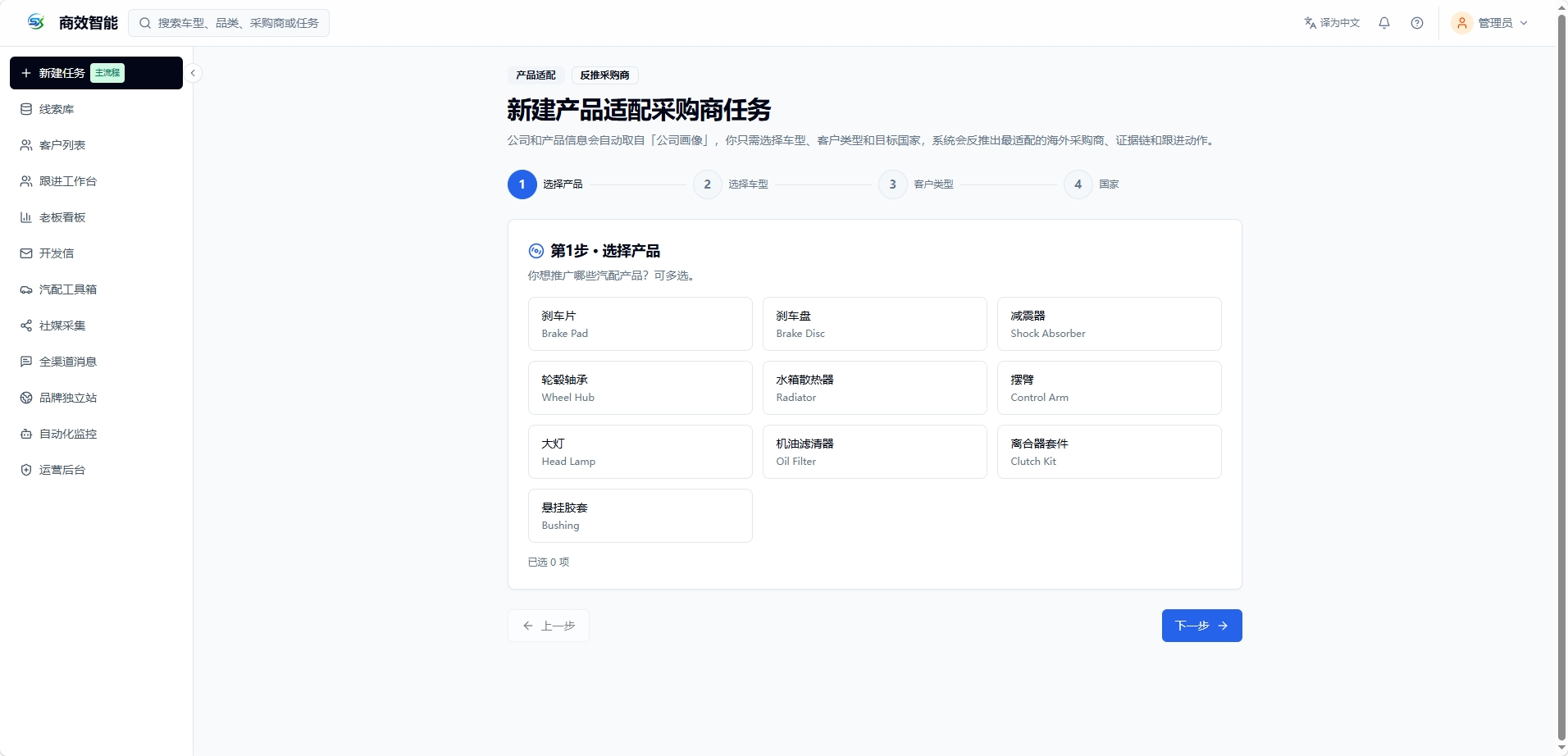Open 运营后台 from the sidebar
The height and width of the screenshot is (756, 1568).
[x=96, y=470]
